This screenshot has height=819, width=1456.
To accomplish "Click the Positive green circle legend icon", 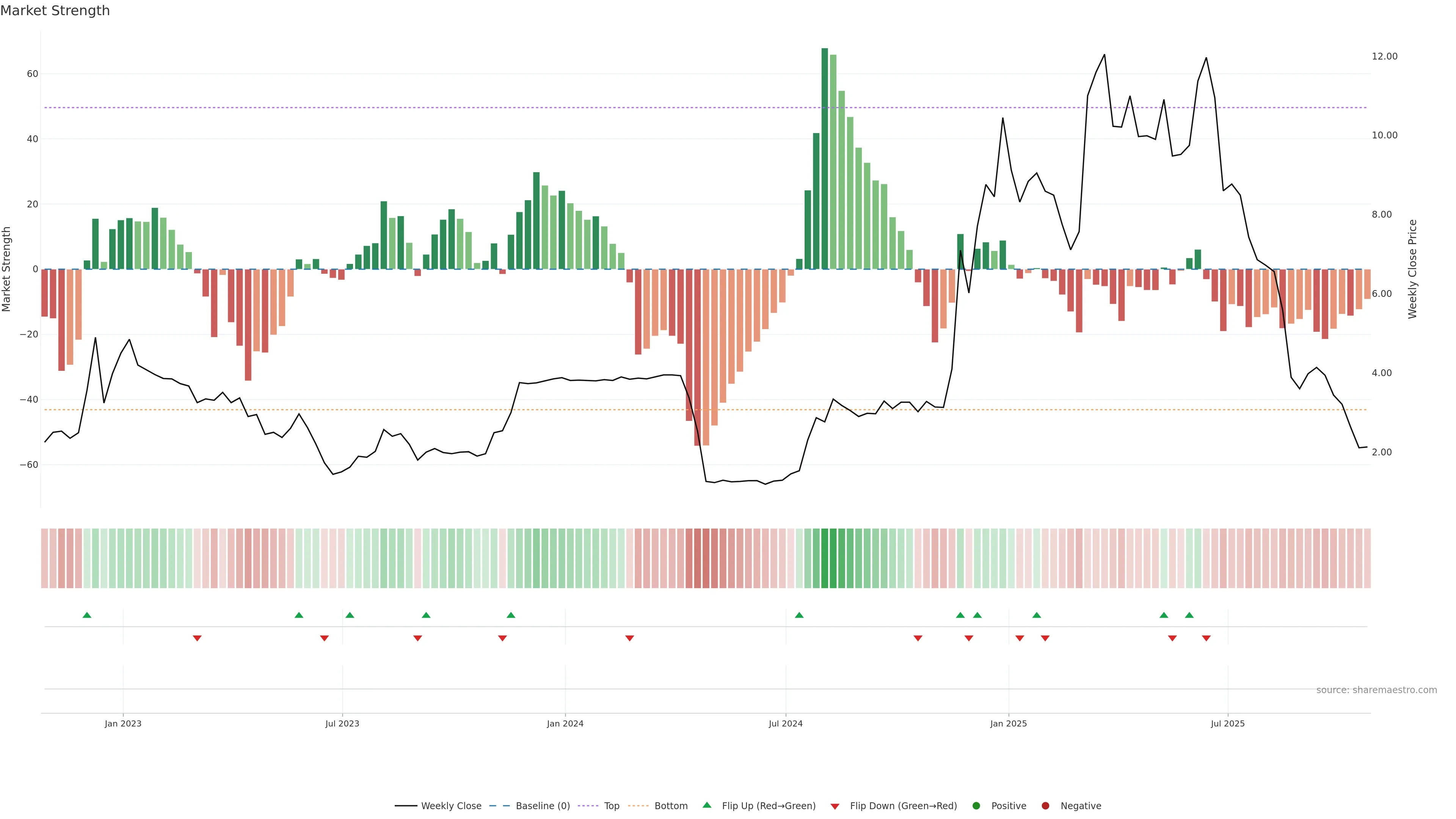I will point(976,806).
